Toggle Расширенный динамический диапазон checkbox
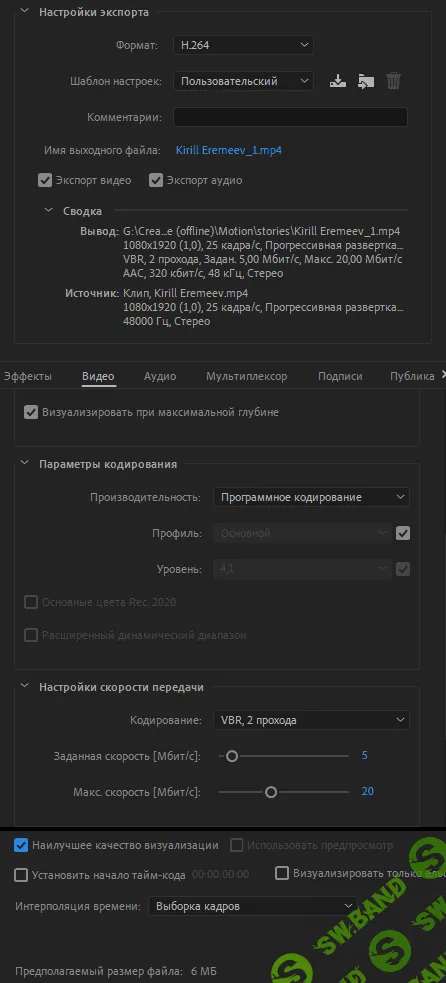Screen dimensions: 446x983 coord(31,635)
